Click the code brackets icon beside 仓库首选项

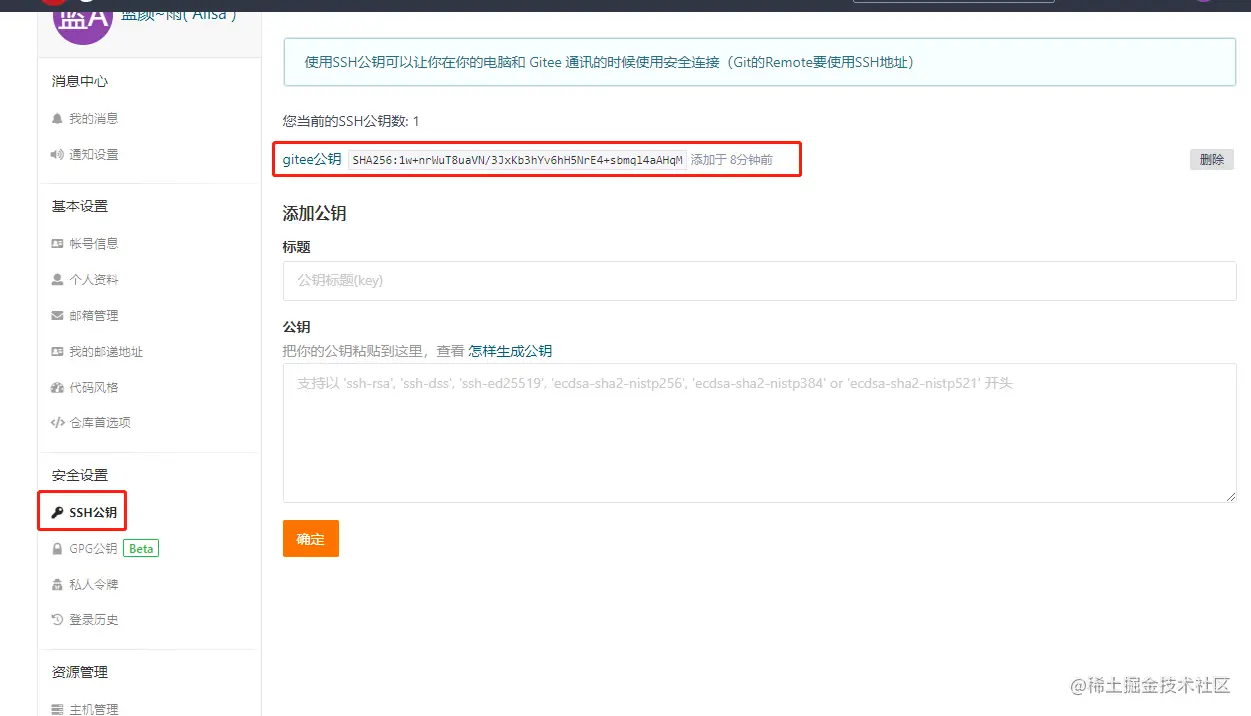coord(57,422)
